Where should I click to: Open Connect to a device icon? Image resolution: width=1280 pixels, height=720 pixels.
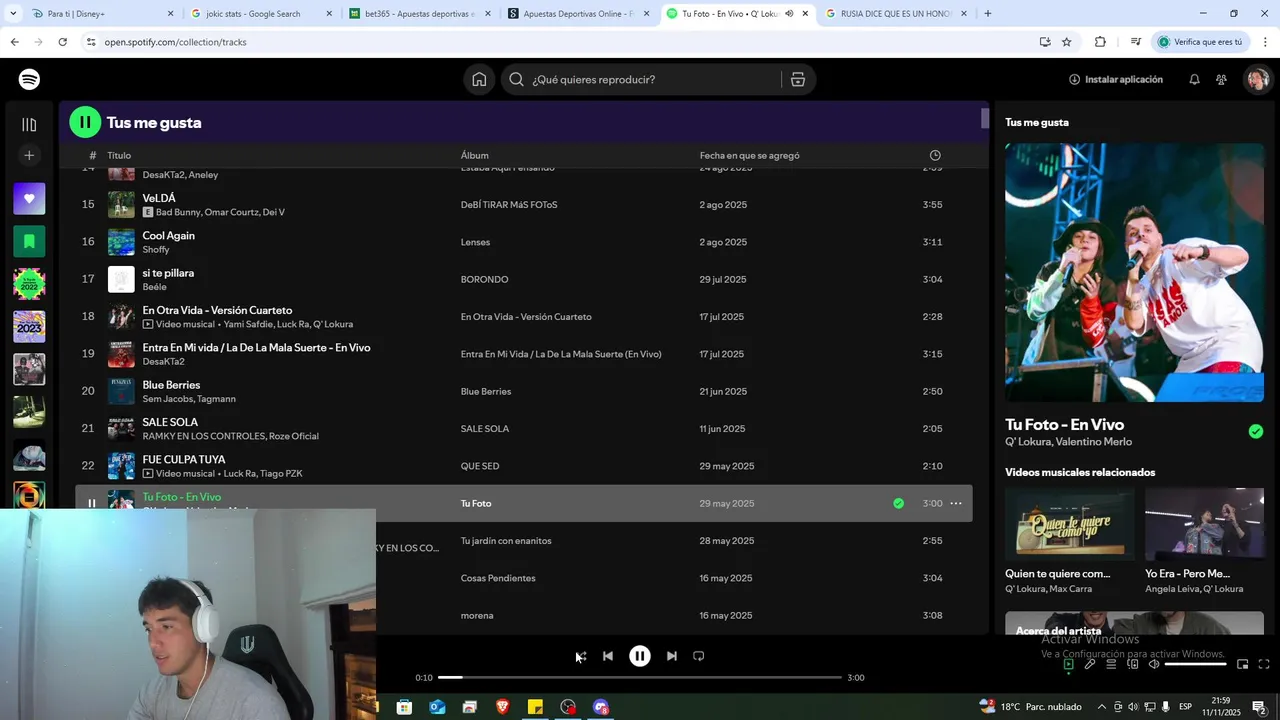(1132, 664)
